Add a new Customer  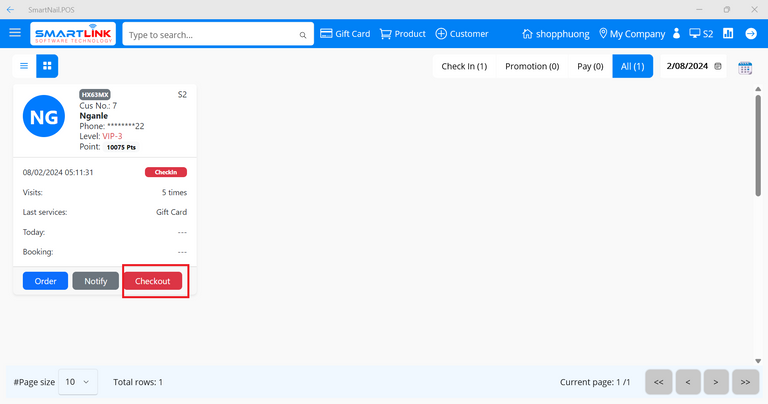[461, 33]
